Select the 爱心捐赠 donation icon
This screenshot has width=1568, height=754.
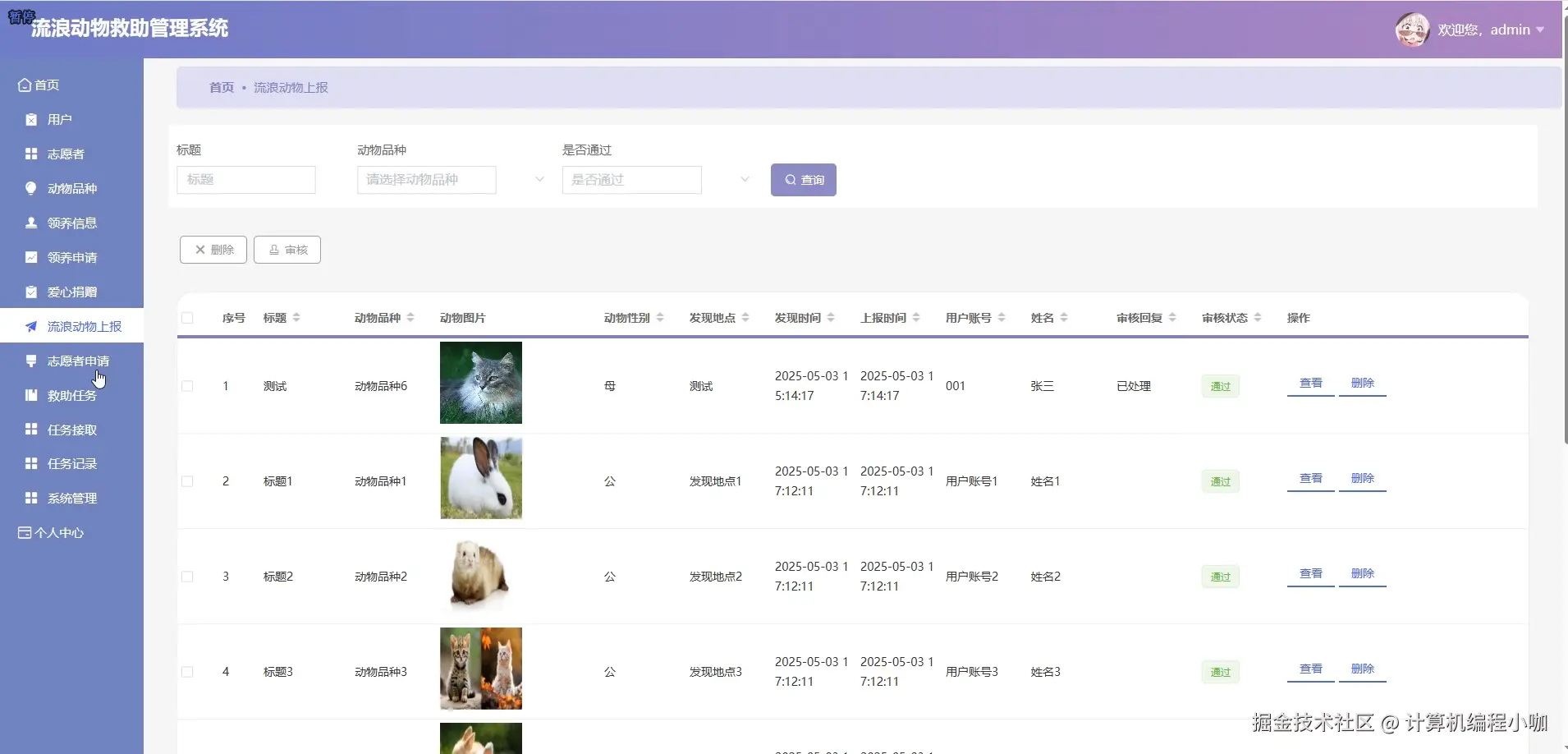pos(30,291)
